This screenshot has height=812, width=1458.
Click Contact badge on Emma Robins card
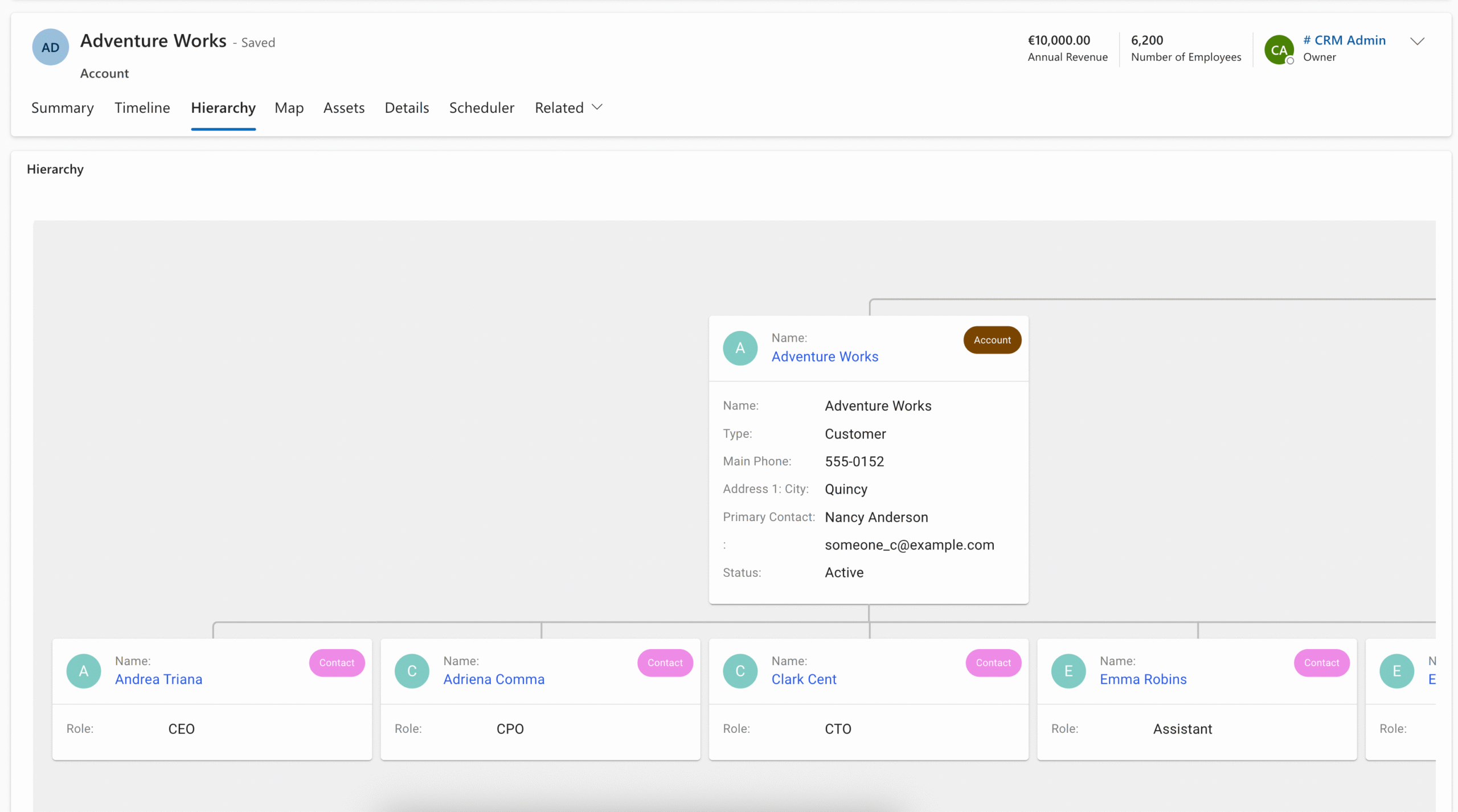(1321, 663)
